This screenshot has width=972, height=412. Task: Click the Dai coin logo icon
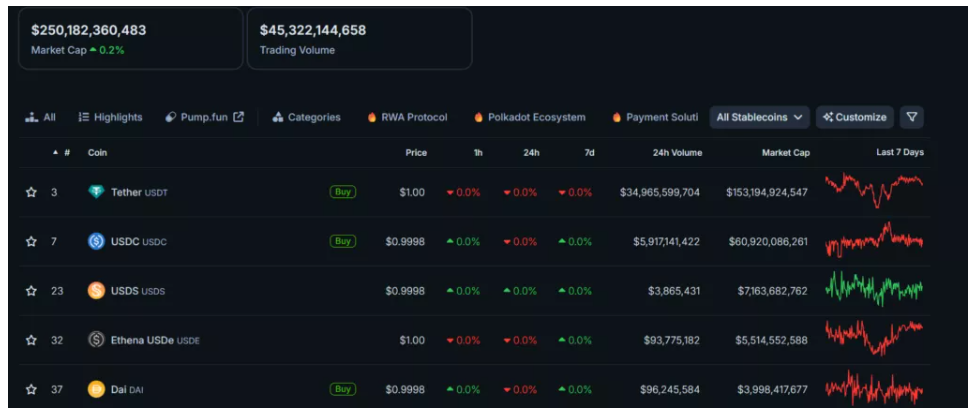(96, 389)
